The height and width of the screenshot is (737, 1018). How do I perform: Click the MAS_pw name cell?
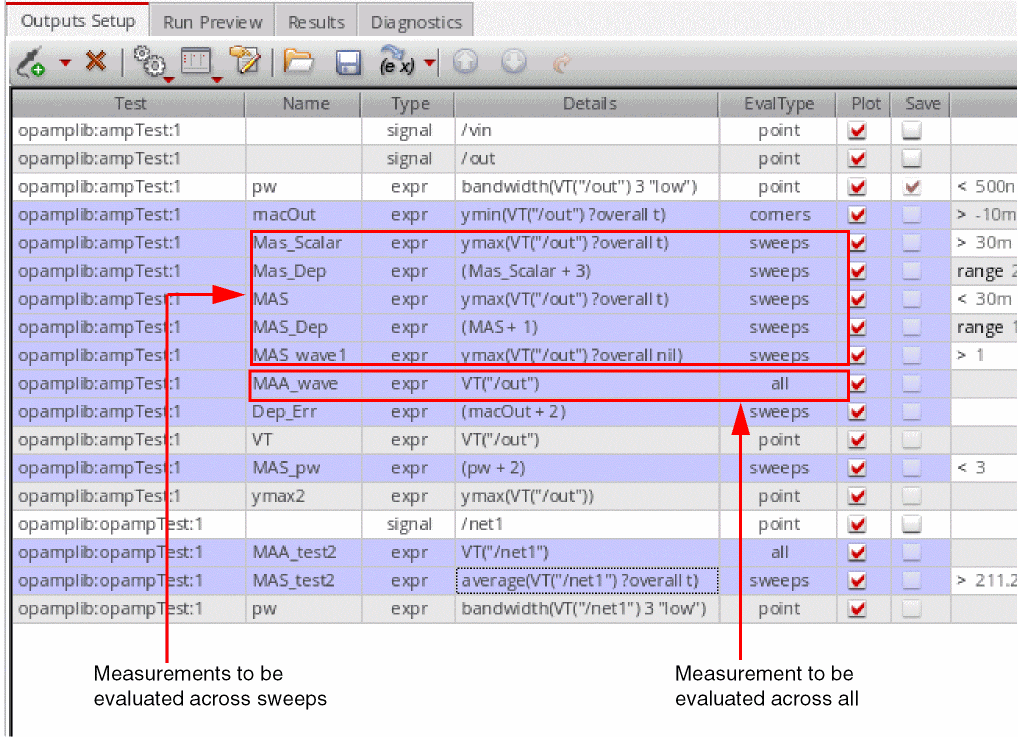point(304,468)
